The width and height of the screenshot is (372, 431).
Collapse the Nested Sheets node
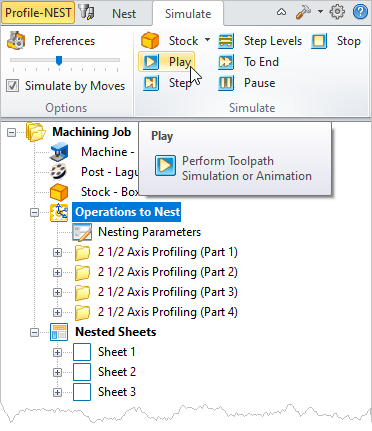pyautogui.click(x=34, y=332)
